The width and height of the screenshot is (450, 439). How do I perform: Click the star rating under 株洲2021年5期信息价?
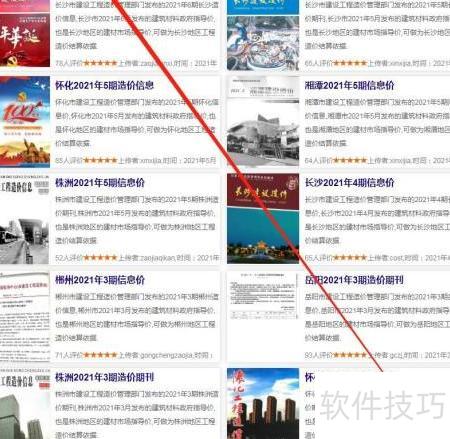(100, 258)
